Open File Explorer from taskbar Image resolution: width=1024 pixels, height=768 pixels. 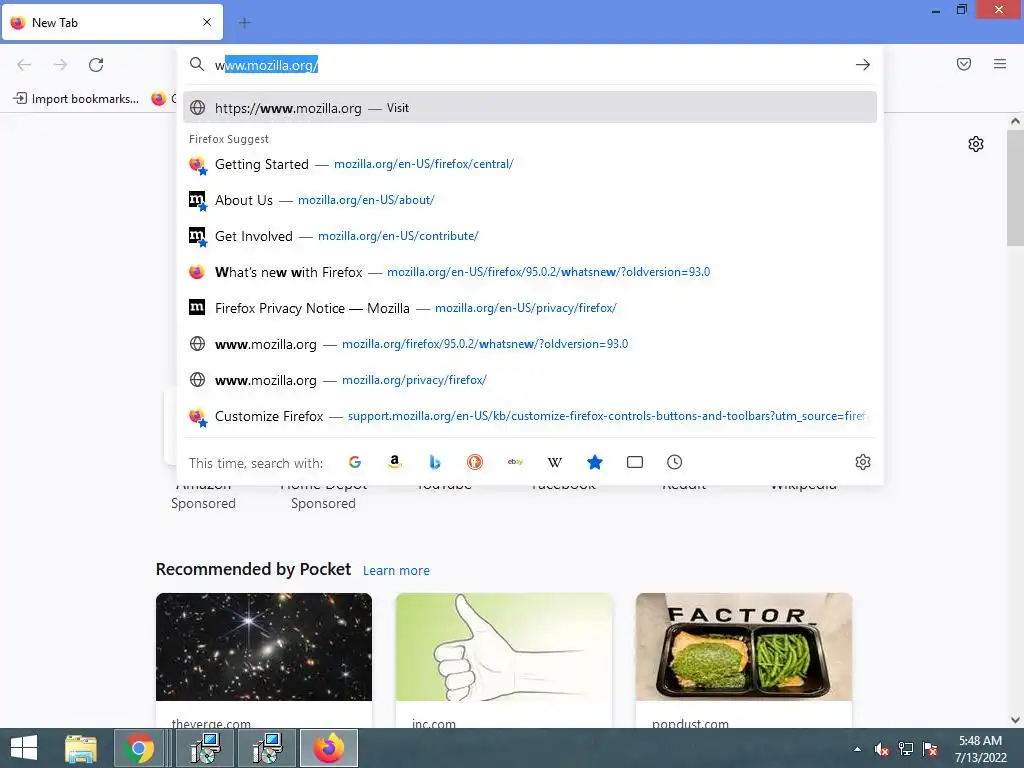click(80, 748)
